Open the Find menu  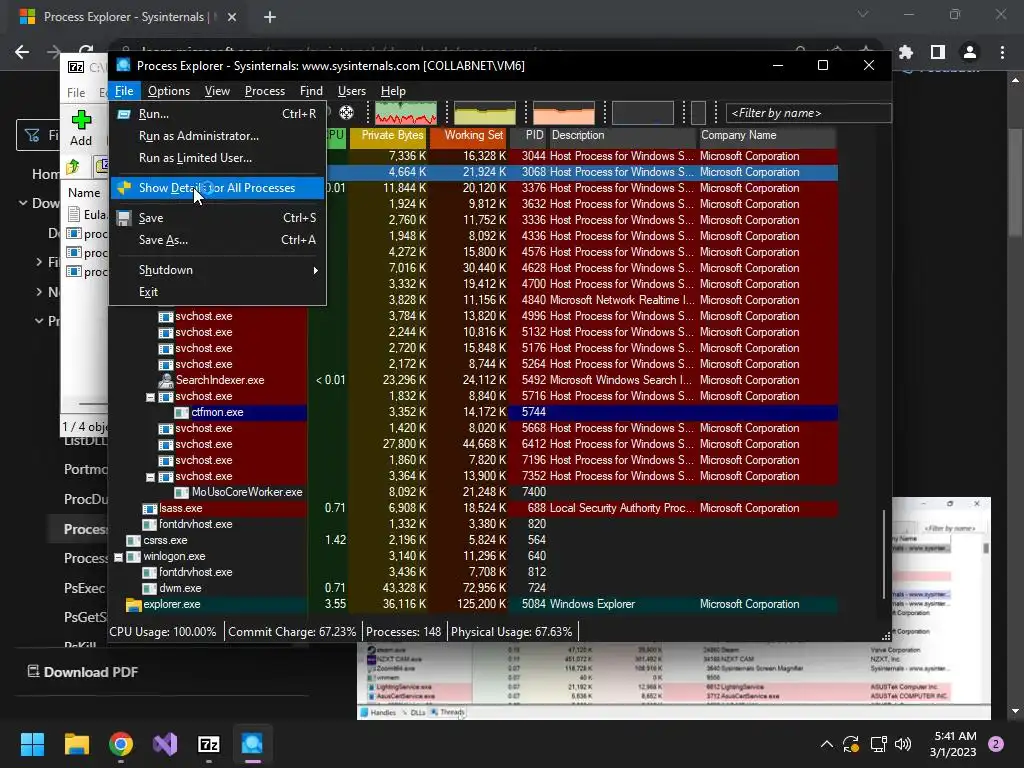(x=311, y=91)
